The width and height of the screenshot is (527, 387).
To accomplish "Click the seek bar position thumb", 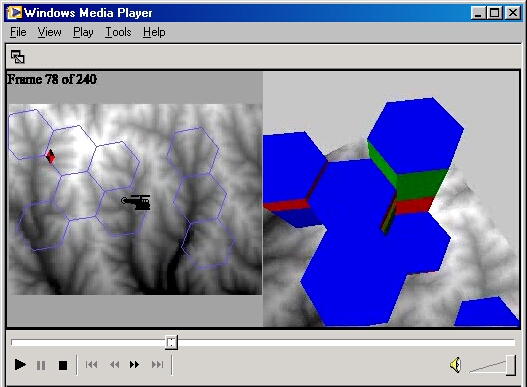I will point(171,342).
